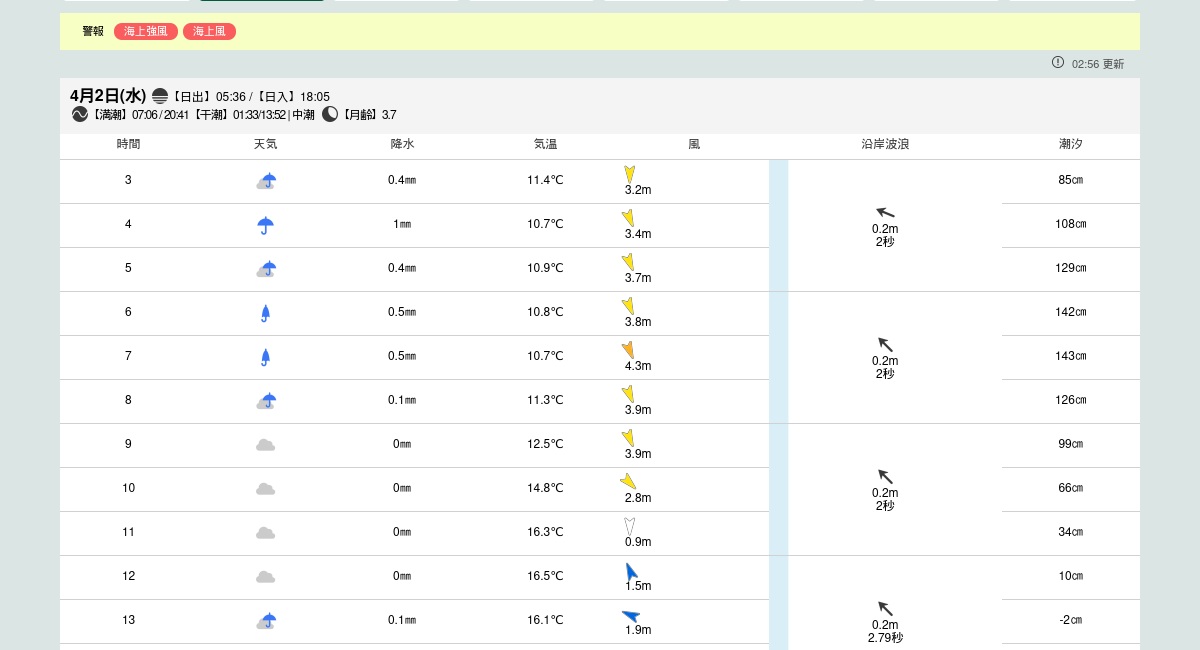The width and height of the screenshot is (1200, 650).
Task: Click the tide wave icon beside 満潮
Action: pyautogui.click(x=80, y=114)
